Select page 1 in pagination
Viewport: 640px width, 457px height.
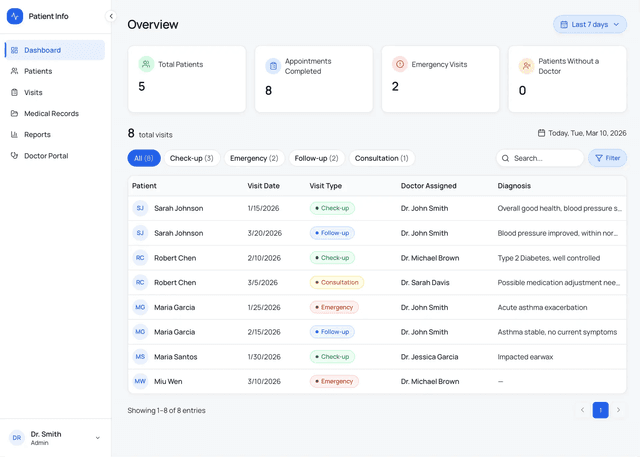pyautogui.click(x=600, y=410)
